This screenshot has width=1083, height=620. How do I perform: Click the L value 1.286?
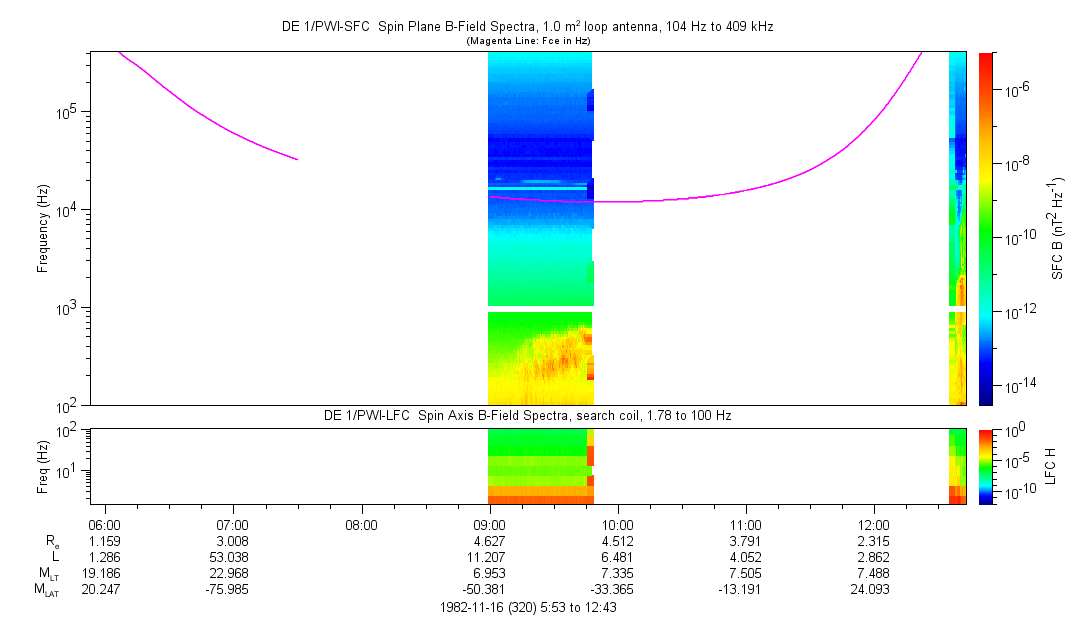(105, 557)
